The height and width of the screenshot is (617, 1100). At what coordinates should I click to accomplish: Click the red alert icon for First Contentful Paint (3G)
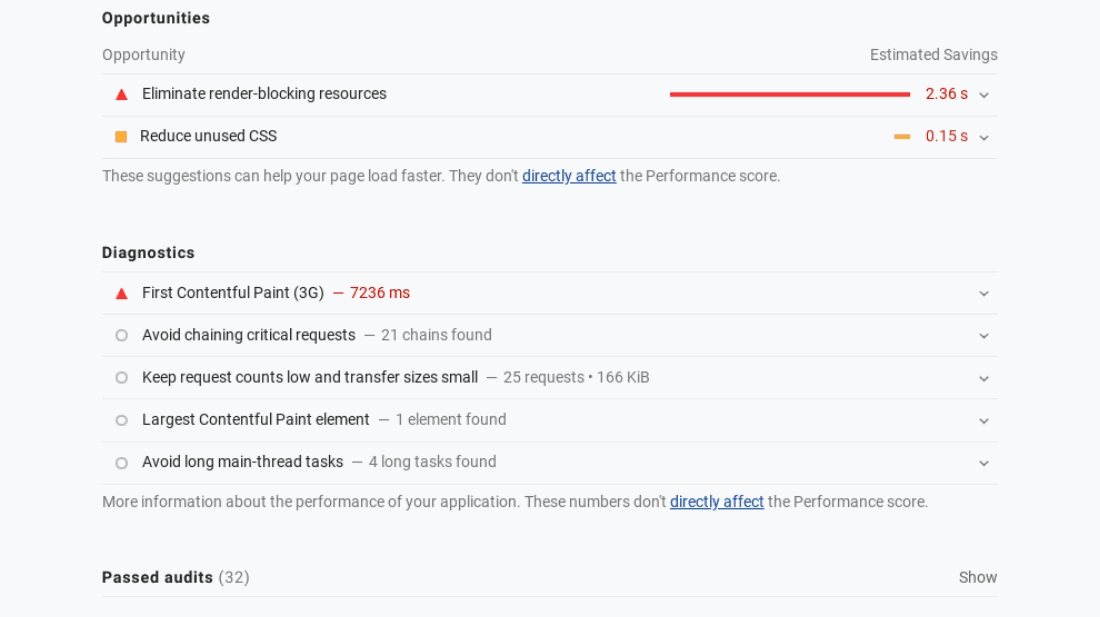[121, 293]
